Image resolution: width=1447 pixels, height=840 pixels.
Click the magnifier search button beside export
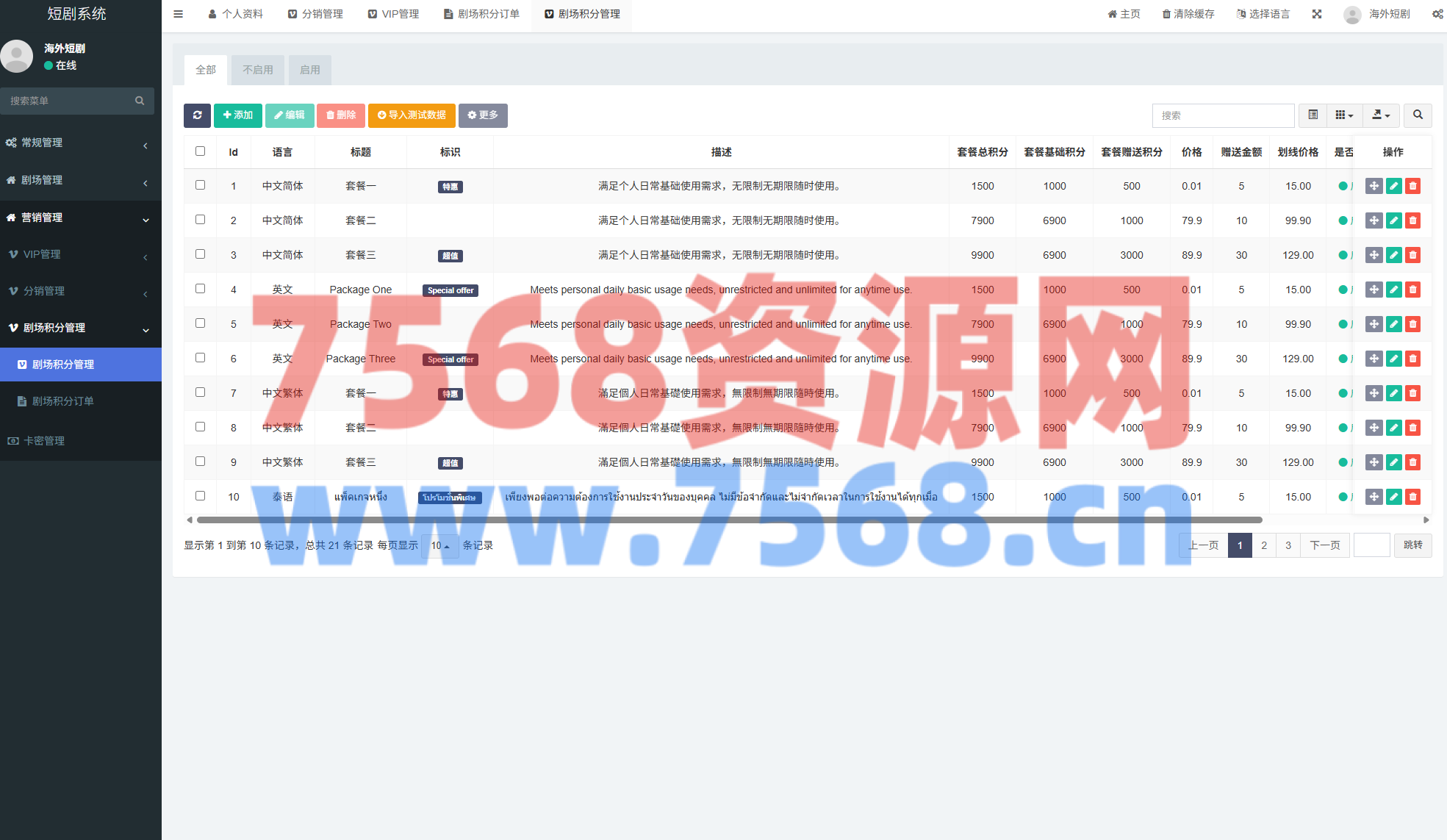(x=1418, y=115)
